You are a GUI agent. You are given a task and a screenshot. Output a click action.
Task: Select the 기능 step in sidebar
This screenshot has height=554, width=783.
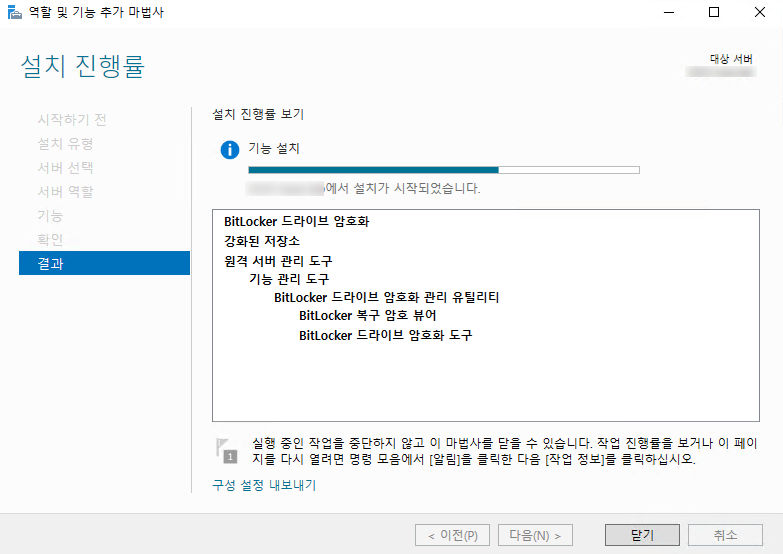pos(50,215)
